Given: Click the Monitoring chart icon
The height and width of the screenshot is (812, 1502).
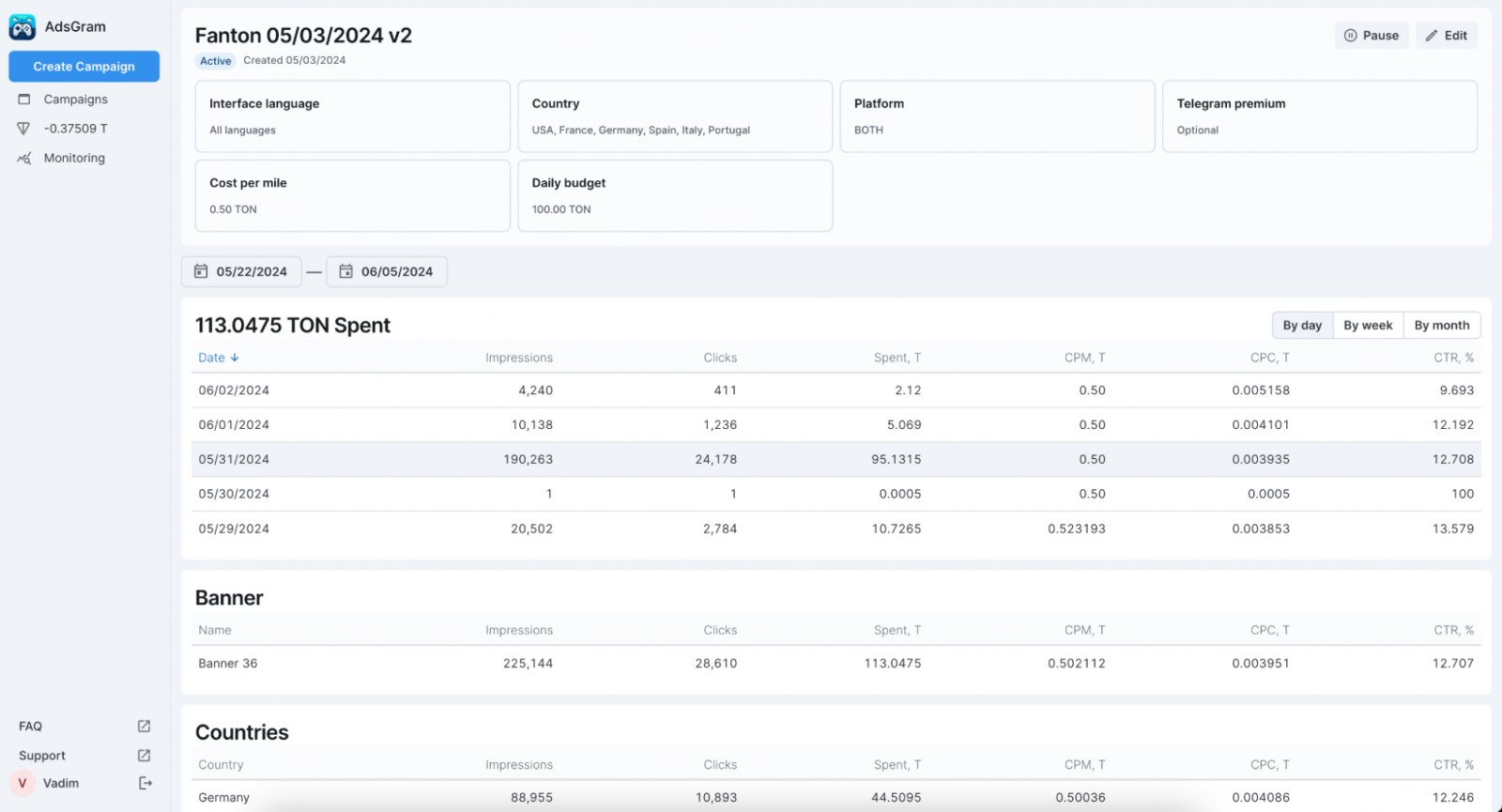Looking at the screenshot, I should pos(24,159).
